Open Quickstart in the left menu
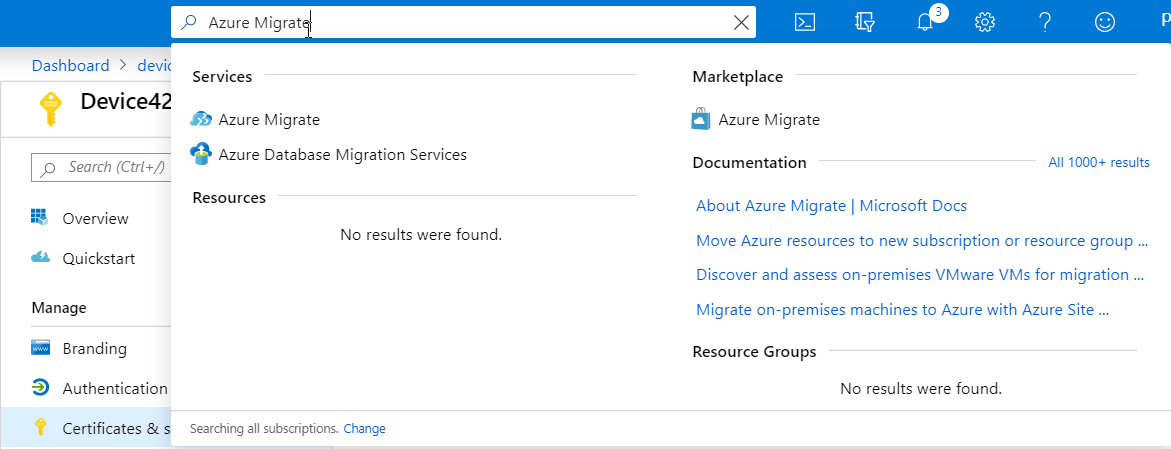Viewport: 1171px width, 449px height. click(99, 258)
